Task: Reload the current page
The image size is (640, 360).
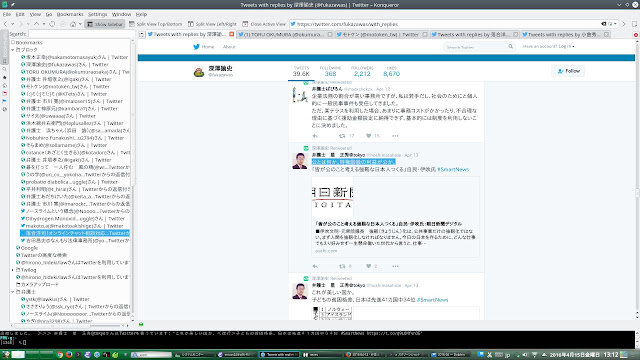Action: click(x=52, y=24)
